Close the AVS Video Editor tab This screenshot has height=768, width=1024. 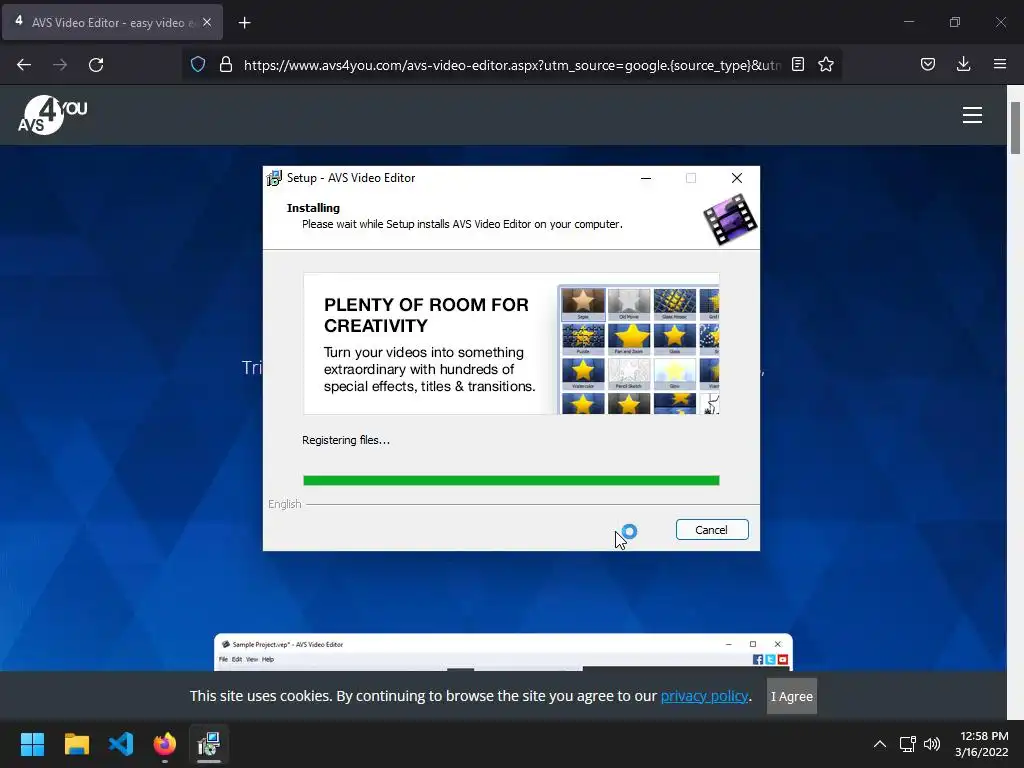point(207,23)
